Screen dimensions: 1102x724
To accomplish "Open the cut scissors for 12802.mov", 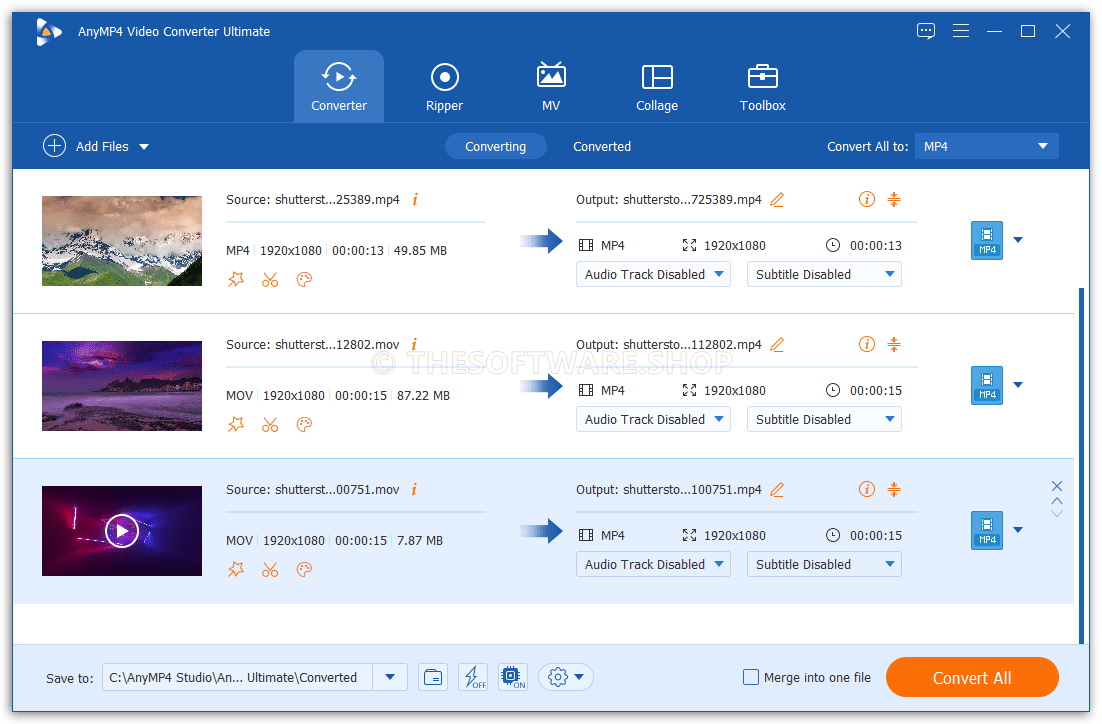I will tap(270, 425).
